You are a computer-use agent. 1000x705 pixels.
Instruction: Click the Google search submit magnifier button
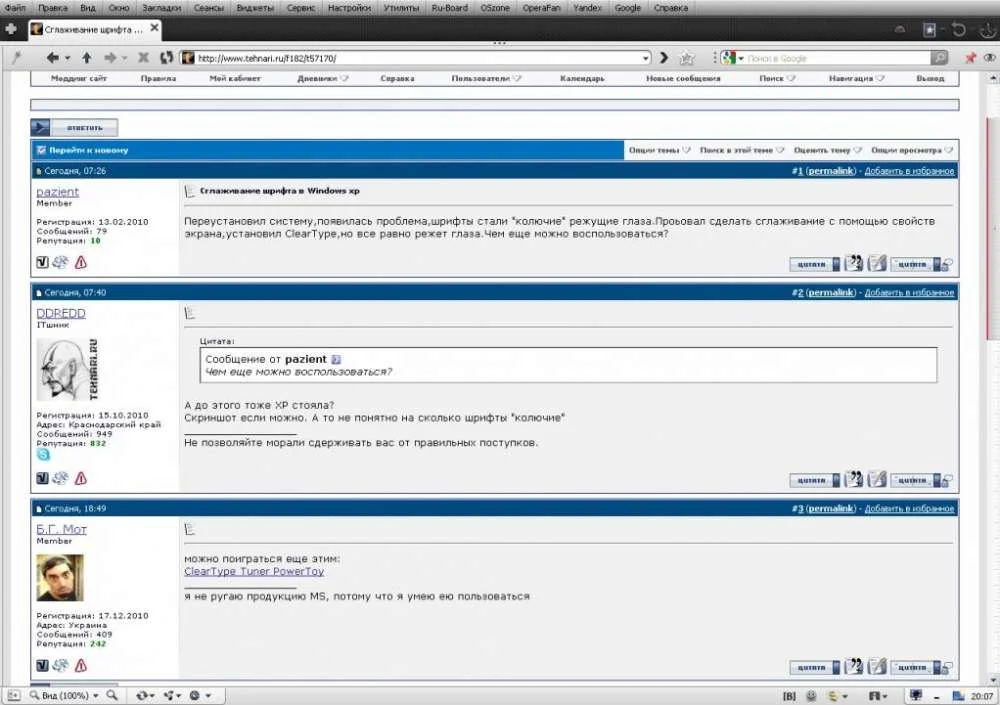tap(939, 58)
